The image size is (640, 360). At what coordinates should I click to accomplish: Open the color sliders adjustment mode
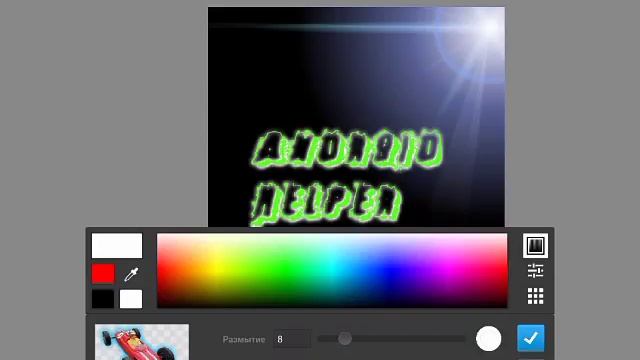[535, 271]
